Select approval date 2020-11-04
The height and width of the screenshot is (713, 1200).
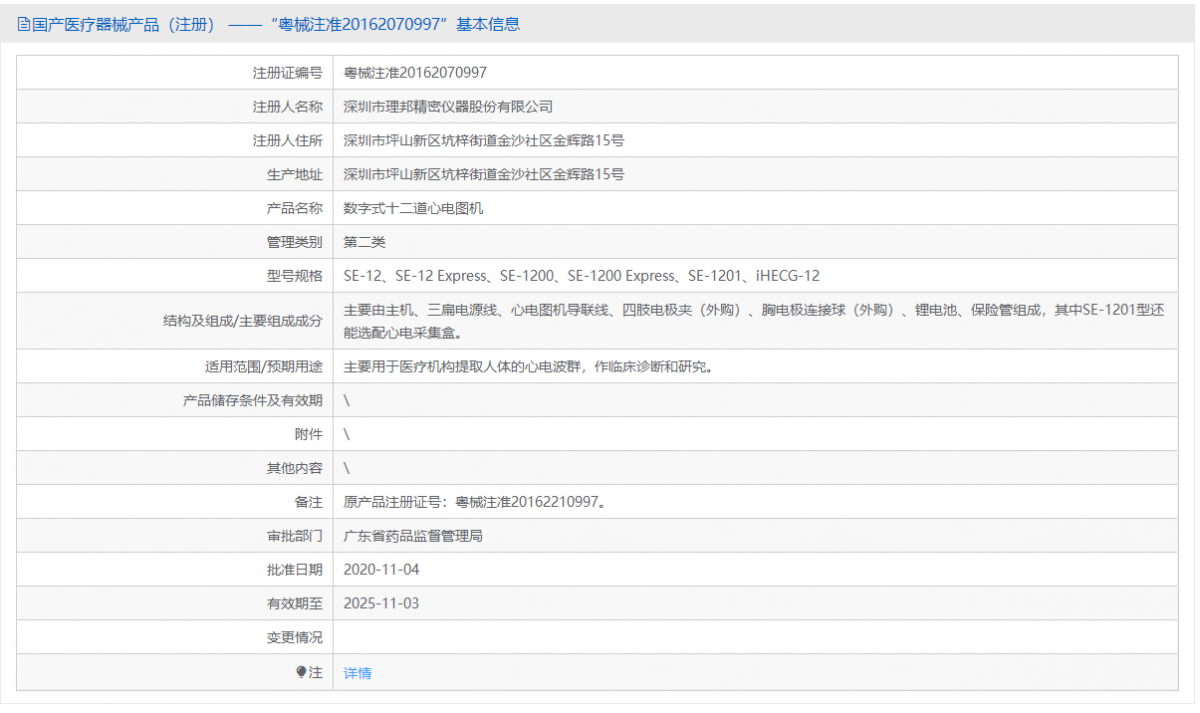[381, 570]
